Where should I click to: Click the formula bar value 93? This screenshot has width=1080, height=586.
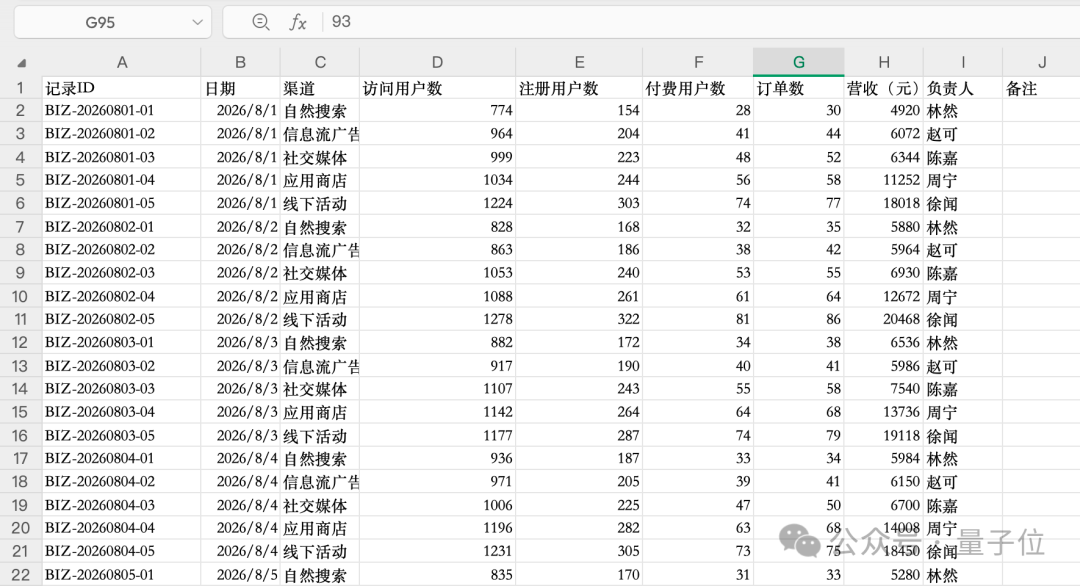pos(341,22)
